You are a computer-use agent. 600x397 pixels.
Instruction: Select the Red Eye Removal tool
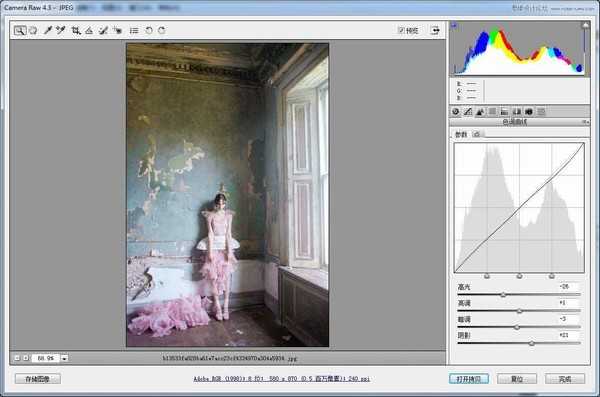tap(118, 31)
